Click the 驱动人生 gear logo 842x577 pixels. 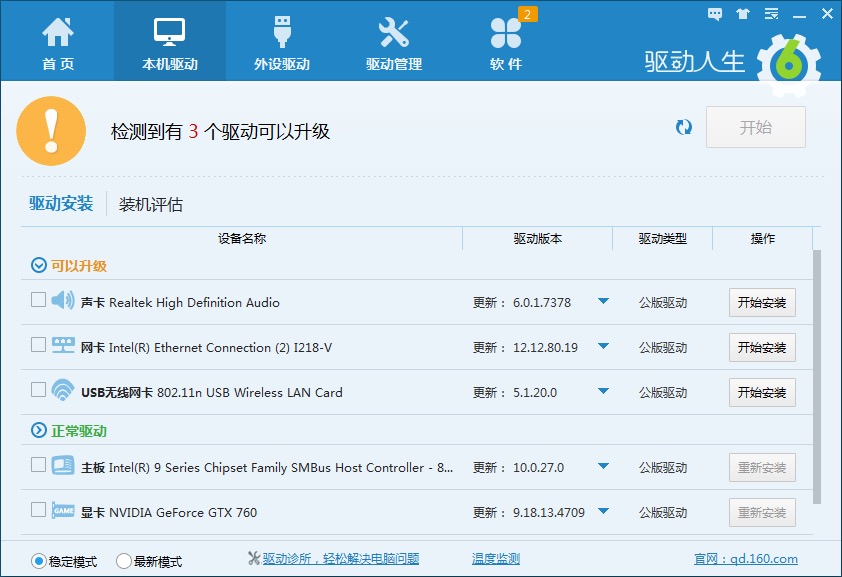pos(788,65)
